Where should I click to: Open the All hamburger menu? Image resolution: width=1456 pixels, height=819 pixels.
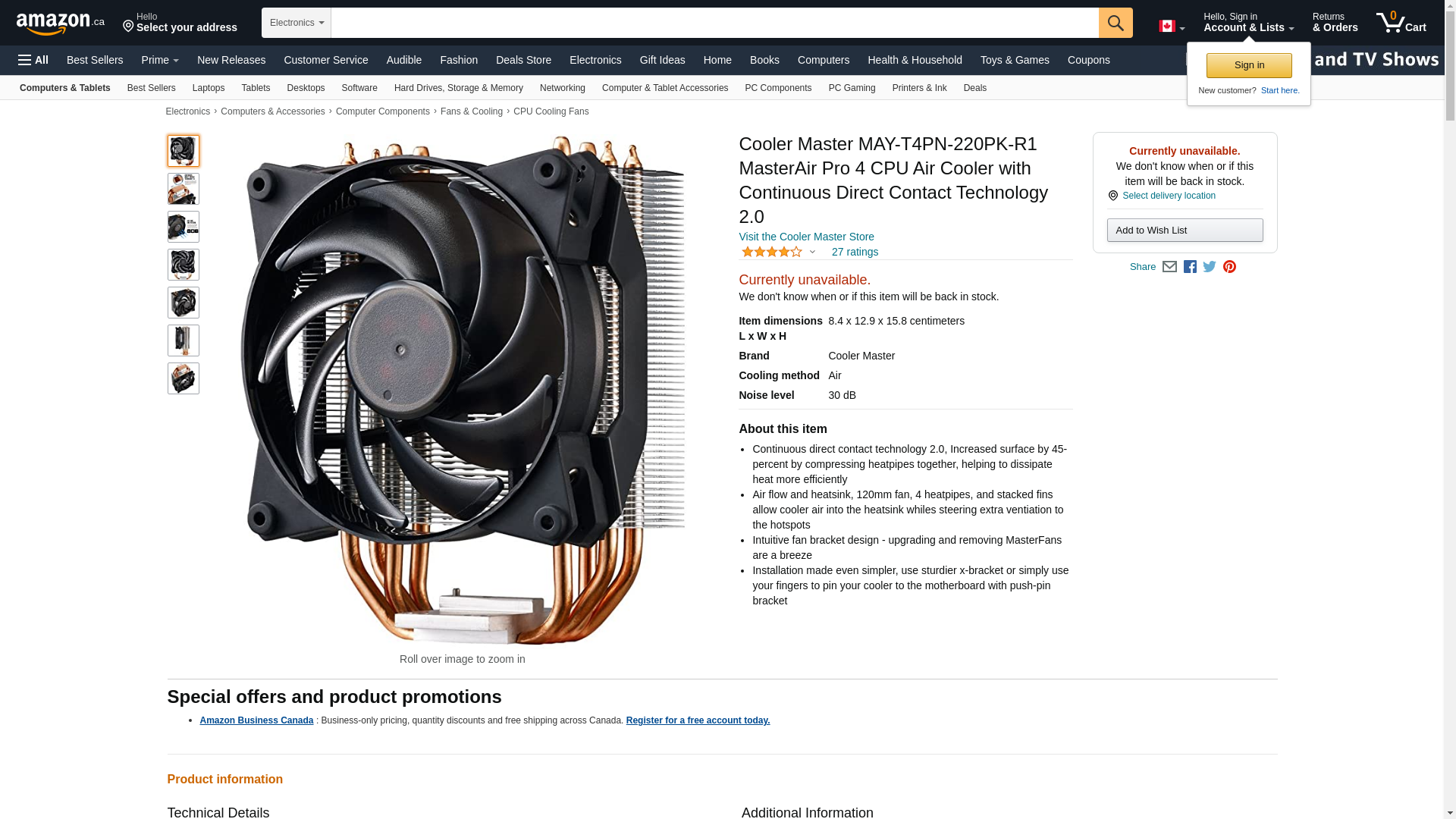(33, 60)
